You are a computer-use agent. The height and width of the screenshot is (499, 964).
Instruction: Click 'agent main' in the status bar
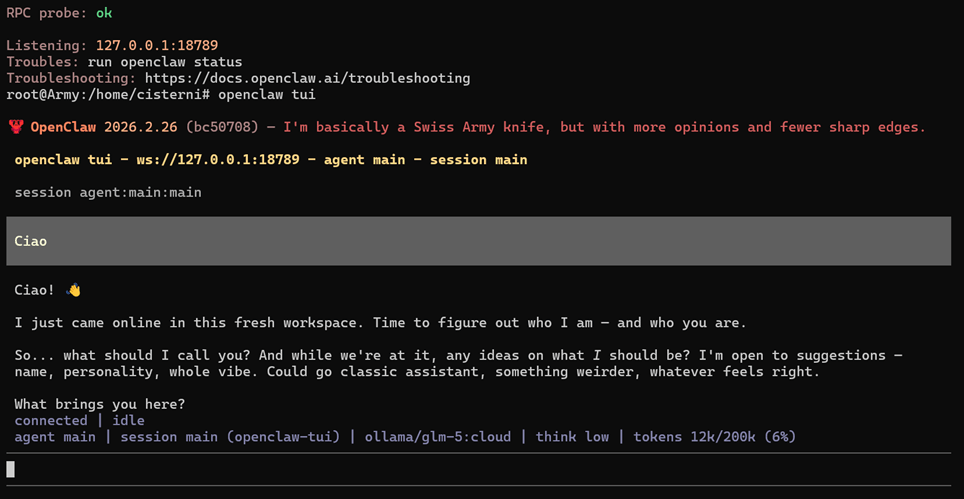coord(55,437)
